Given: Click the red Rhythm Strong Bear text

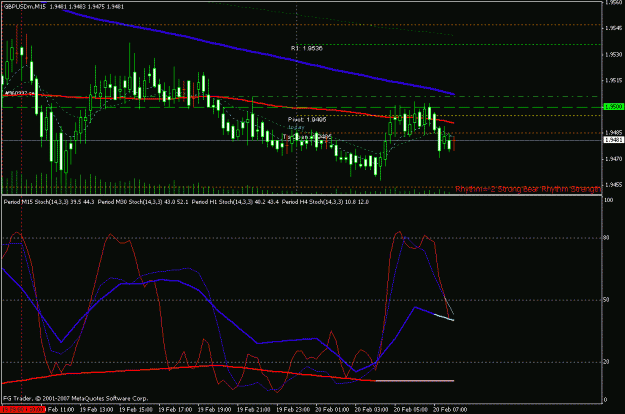Looking at the screenshot, I should pos(528,189).
